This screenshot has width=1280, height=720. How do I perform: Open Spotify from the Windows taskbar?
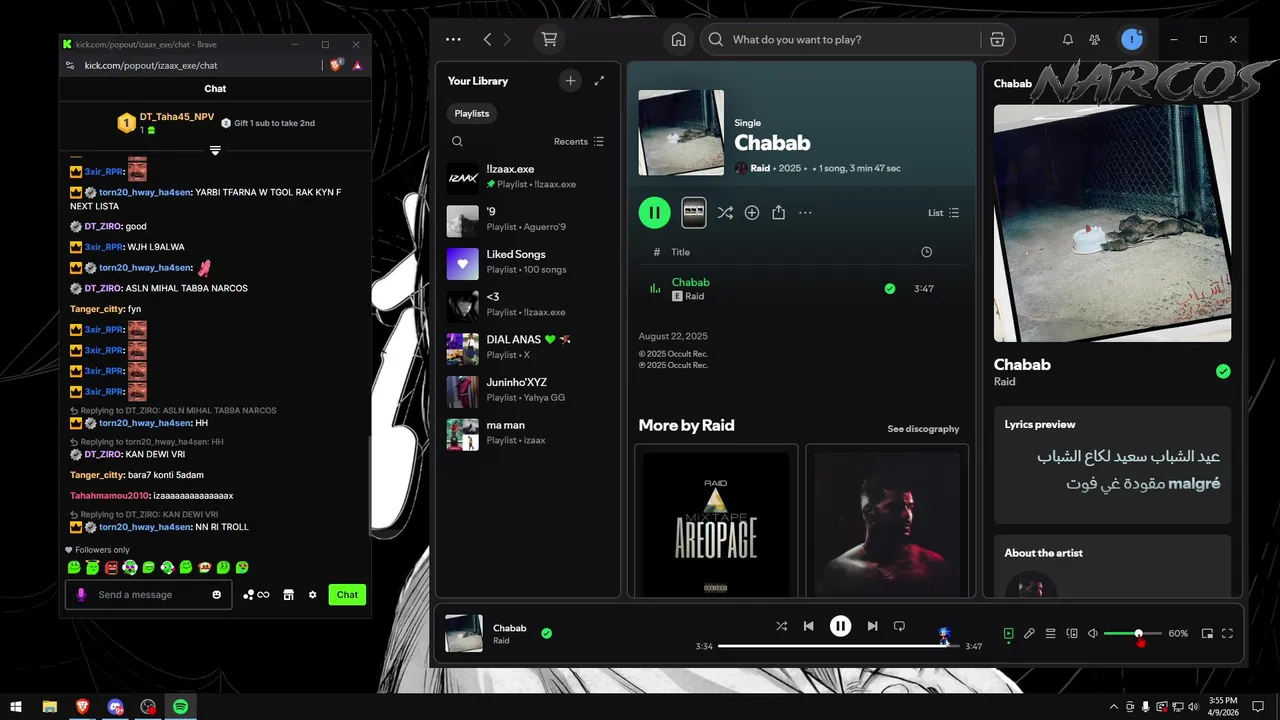click(181, 706)
